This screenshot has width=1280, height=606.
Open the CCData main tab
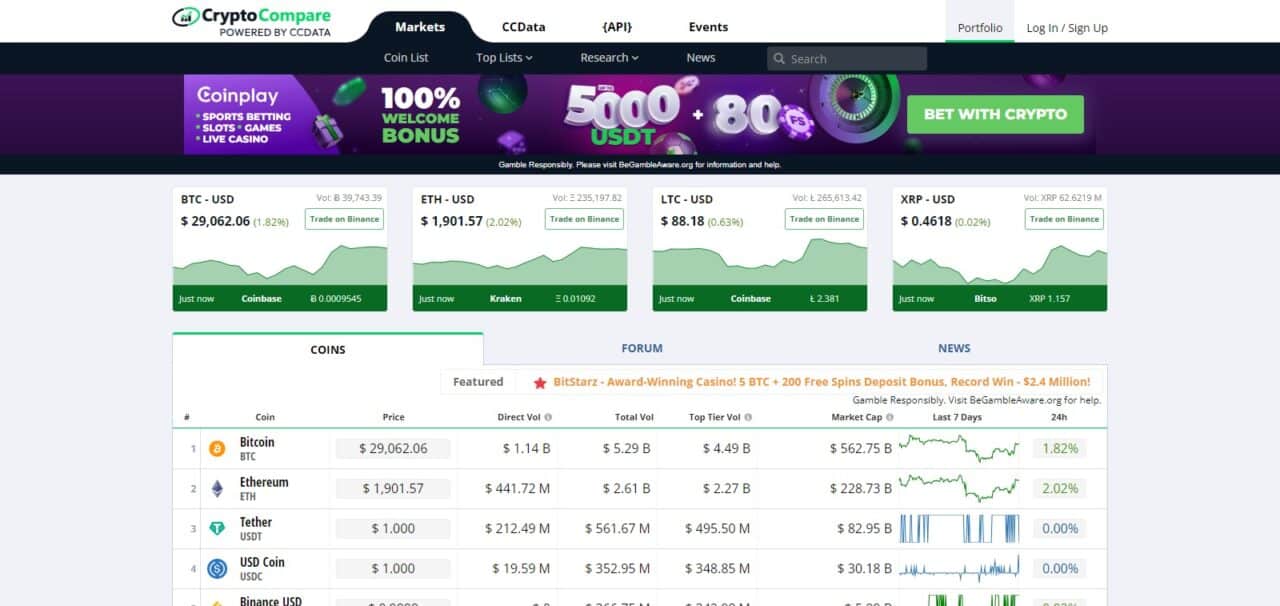point(523,27)
